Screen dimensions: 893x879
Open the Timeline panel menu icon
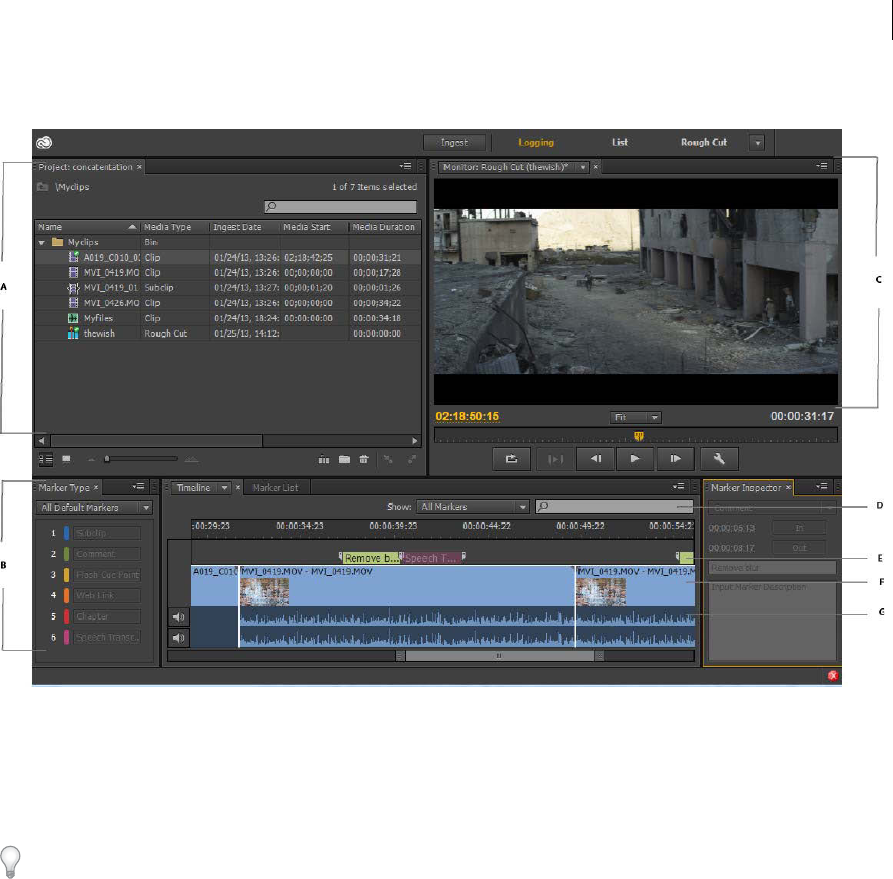pyautogui.click(x=678, y=487)
